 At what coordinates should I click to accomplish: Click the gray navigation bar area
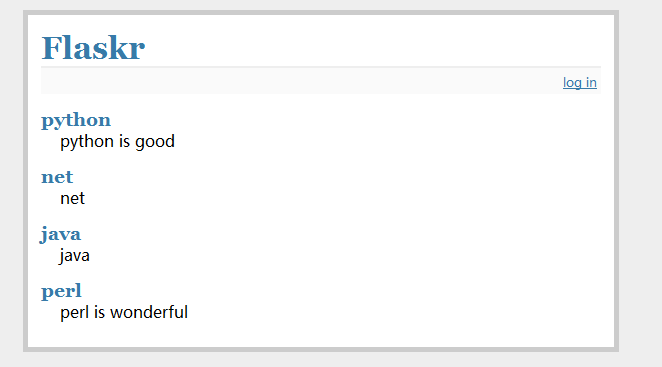(x=321, y=81)
